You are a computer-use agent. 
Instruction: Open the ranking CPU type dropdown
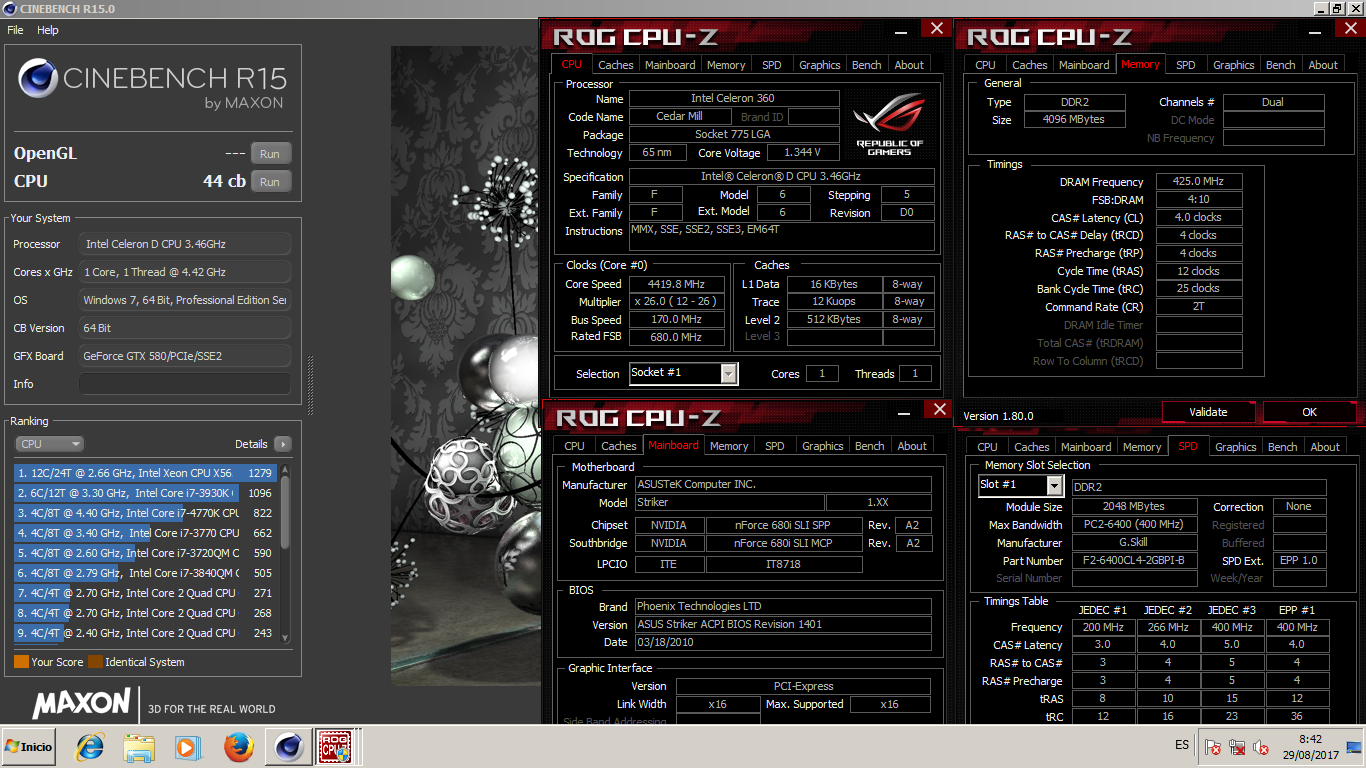click(x=49, y=444)
